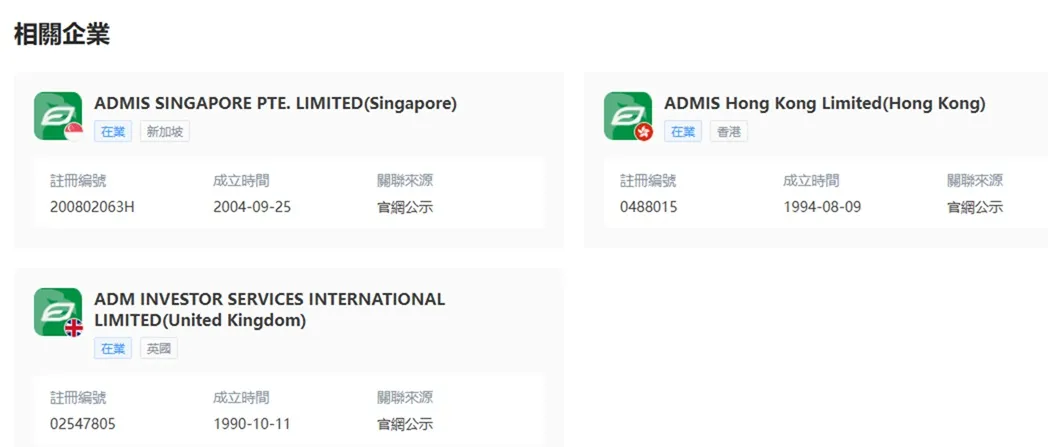
Task: Select registration number 02547805
Action: 83,424
